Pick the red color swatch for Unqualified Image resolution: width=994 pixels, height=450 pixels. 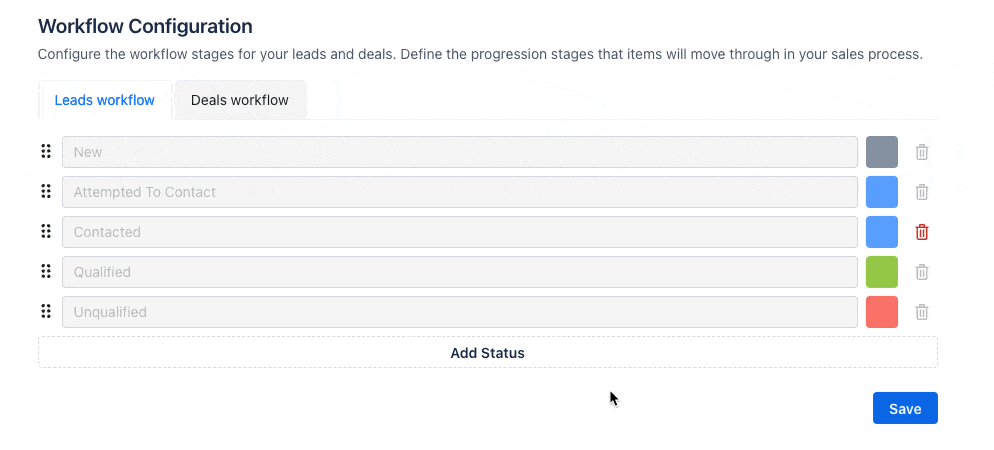click(881, 312)
